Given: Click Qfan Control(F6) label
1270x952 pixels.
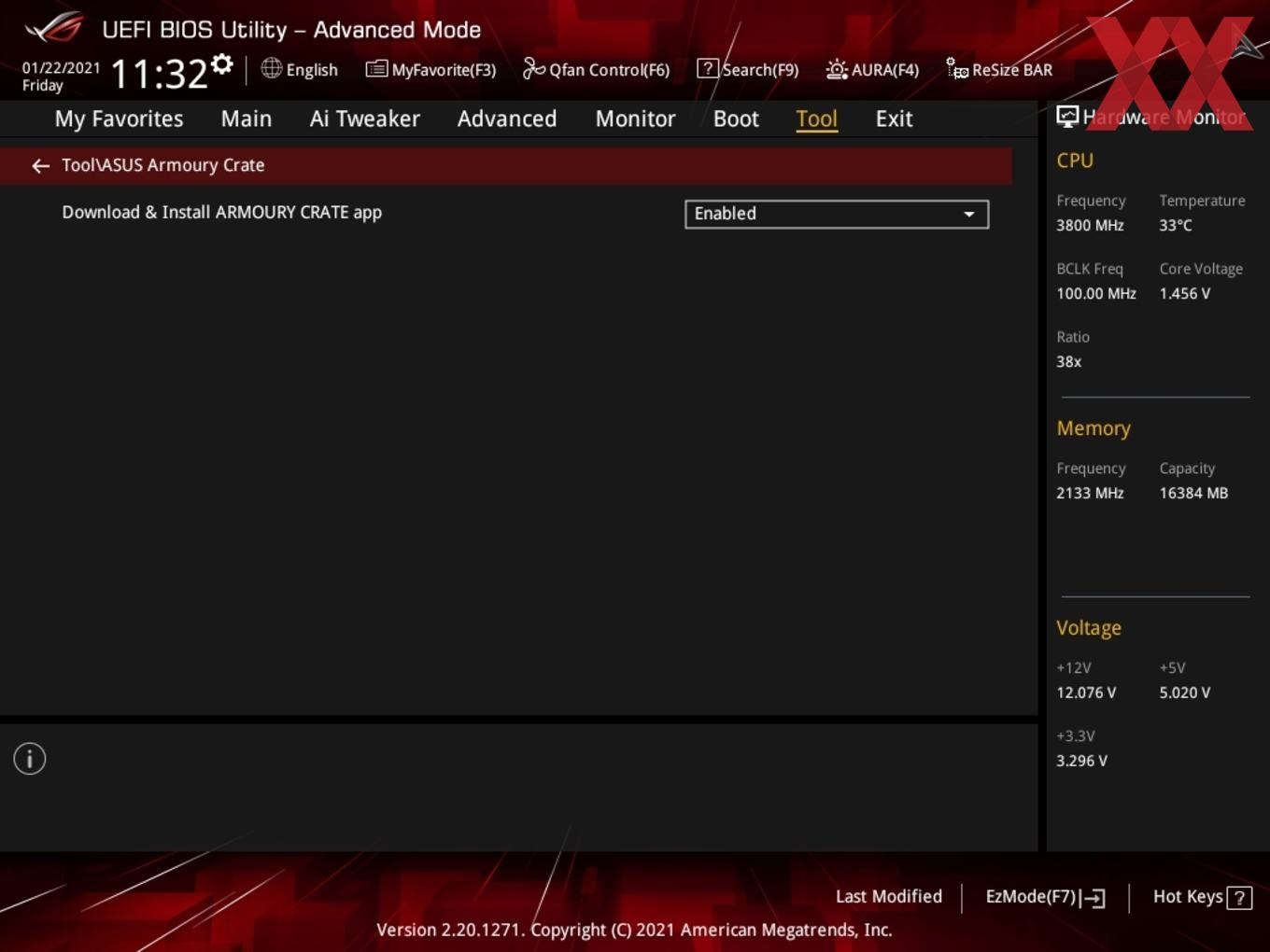Looking at the screenshot, I should (x=609, y=70).
